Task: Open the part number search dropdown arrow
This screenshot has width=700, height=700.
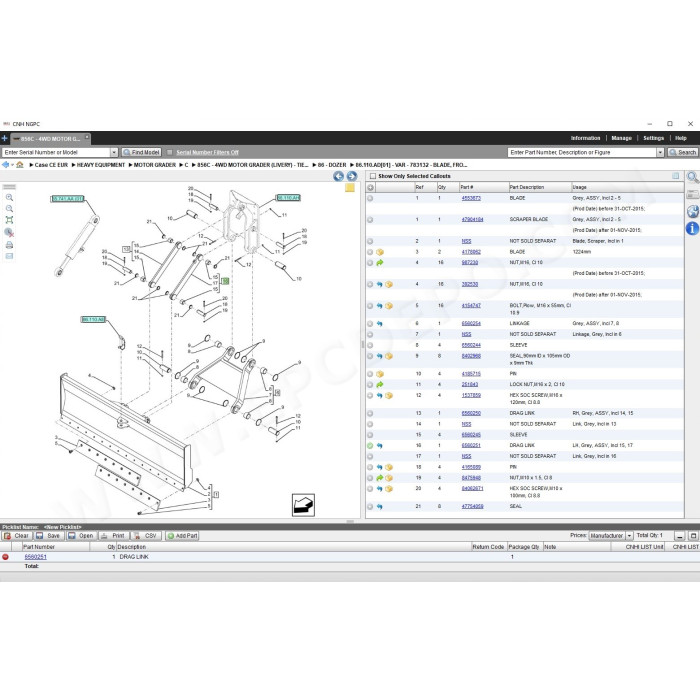Action: click(660, 152)
